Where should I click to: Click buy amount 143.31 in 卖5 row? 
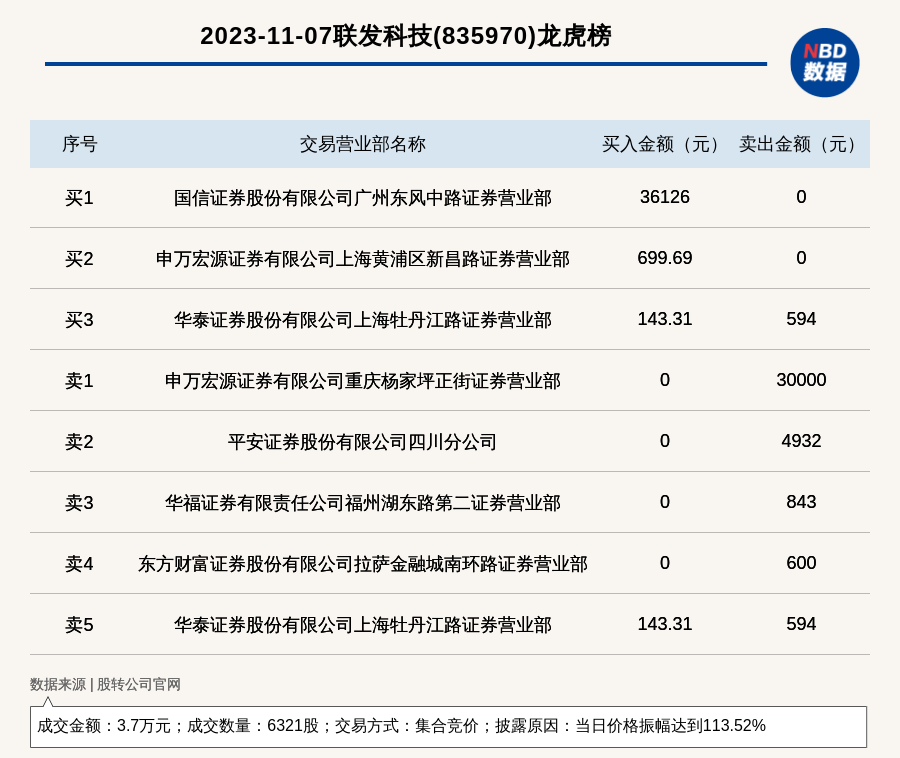[x=665, y=624]
